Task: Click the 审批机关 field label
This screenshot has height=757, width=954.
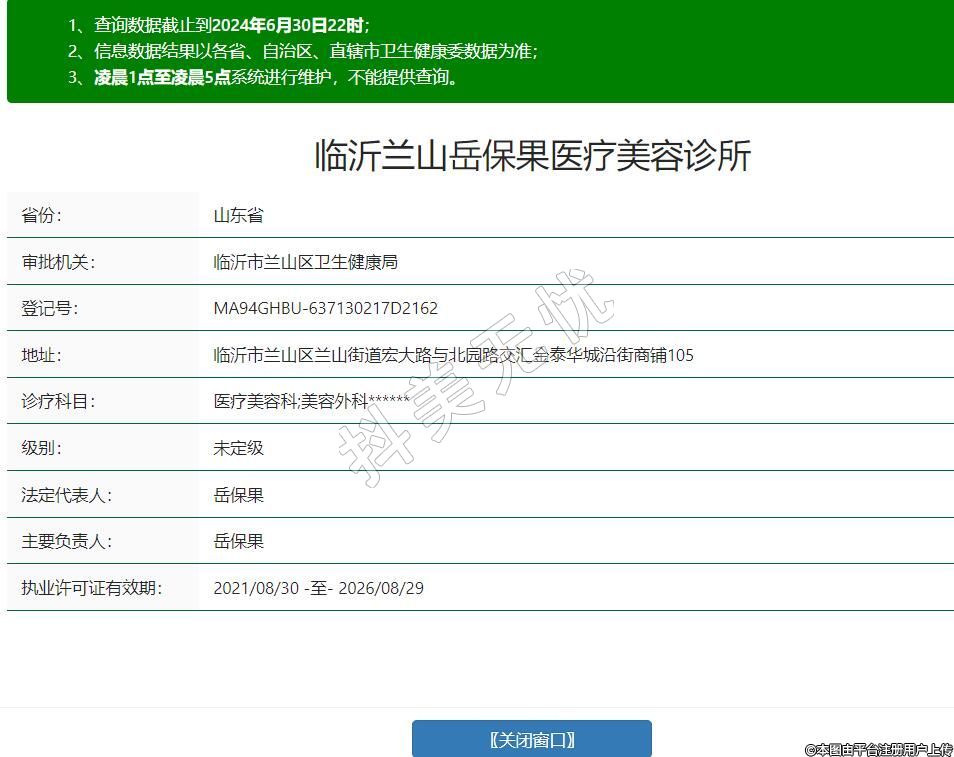Action: (x=57, y=262)
